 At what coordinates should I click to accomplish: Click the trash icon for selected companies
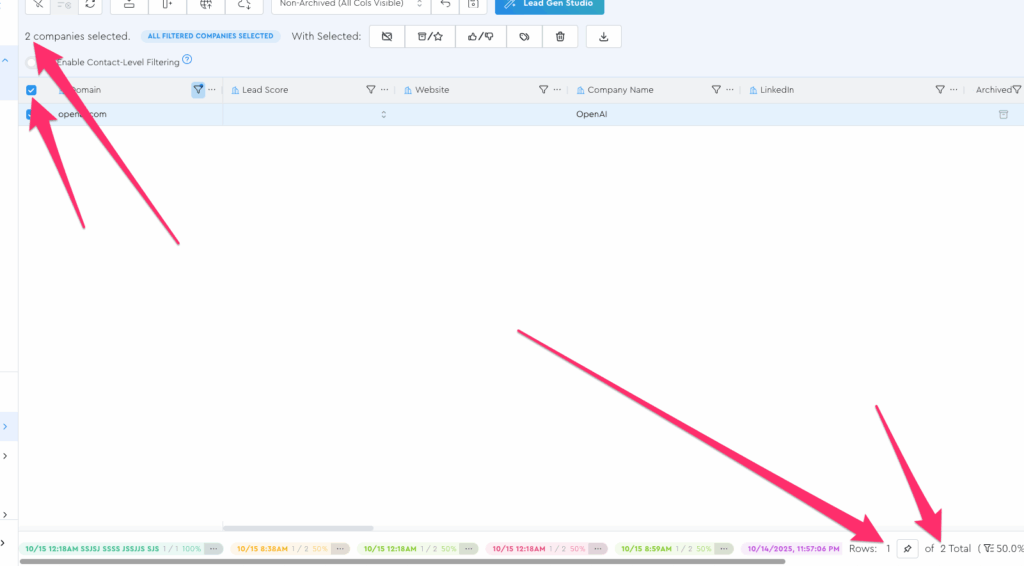(x=560, y=37)
